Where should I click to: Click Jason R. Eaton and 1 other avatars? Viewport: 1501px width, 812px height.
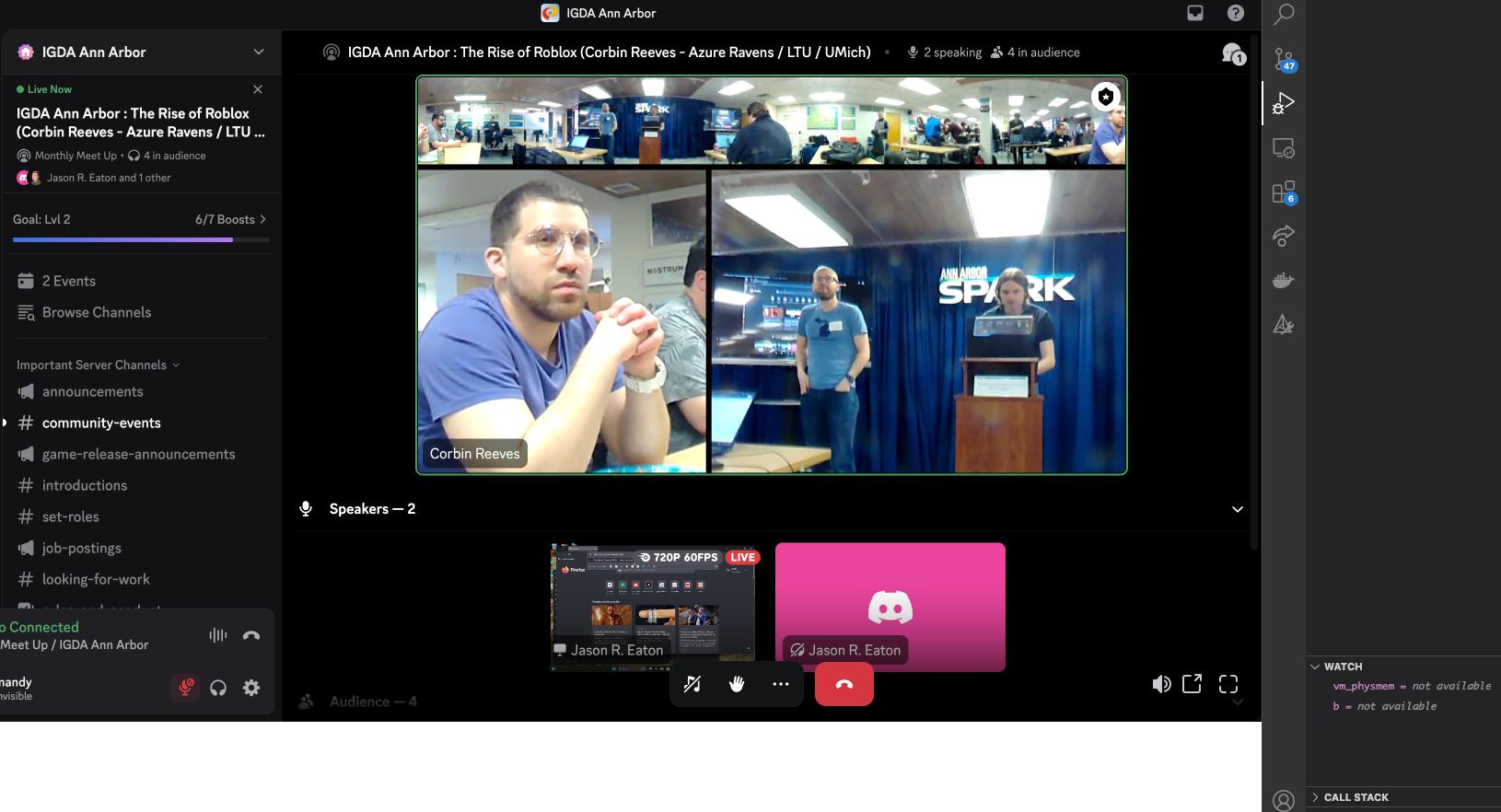point(29,178)
